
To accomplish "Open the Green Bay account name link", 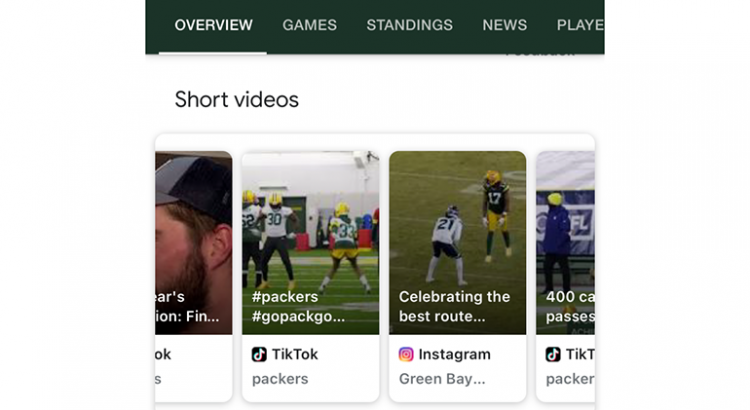I will click(442, 379).
